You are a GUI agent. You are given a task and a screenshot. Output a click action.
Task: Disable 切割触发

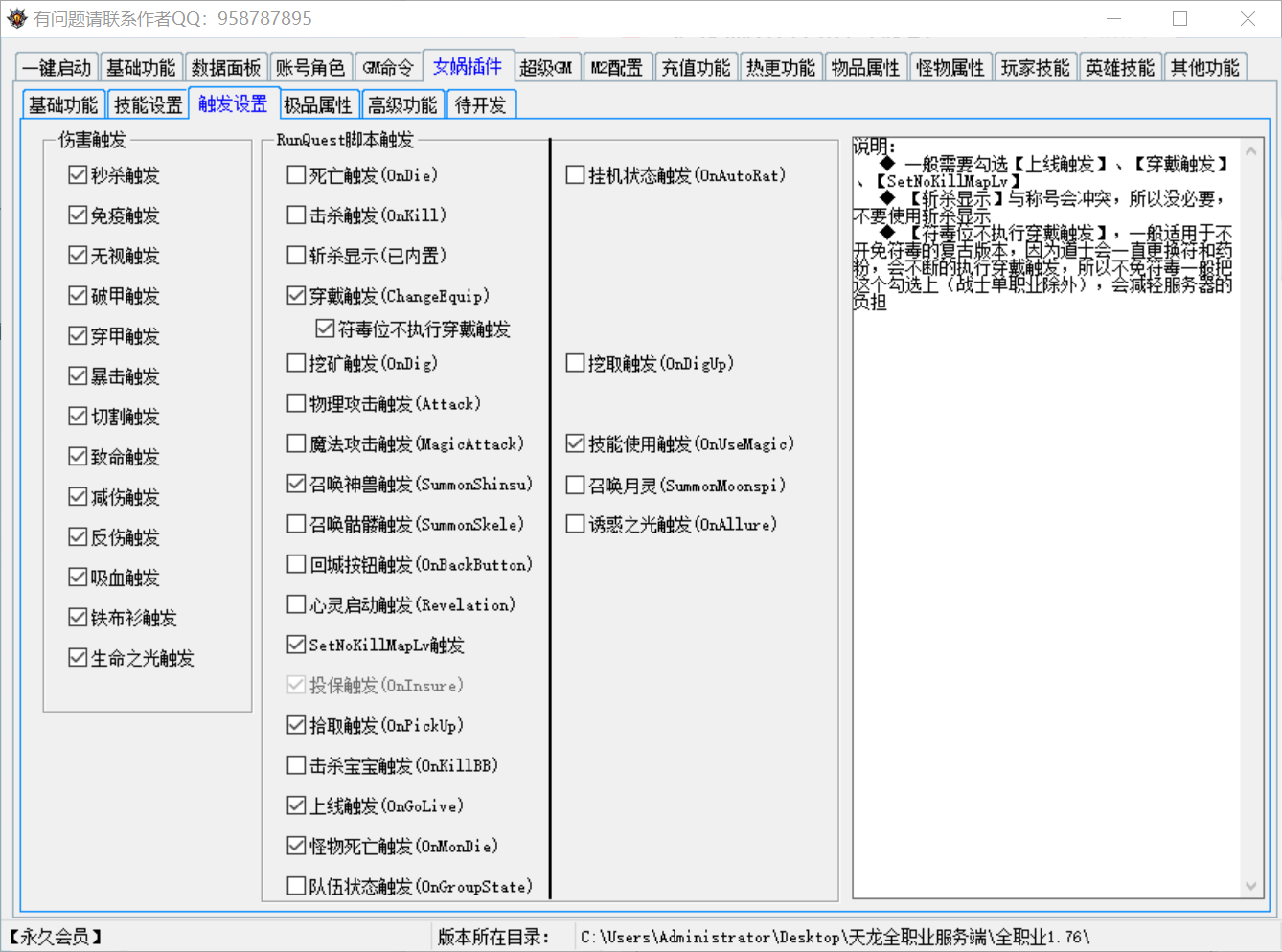tap(114, 417)
